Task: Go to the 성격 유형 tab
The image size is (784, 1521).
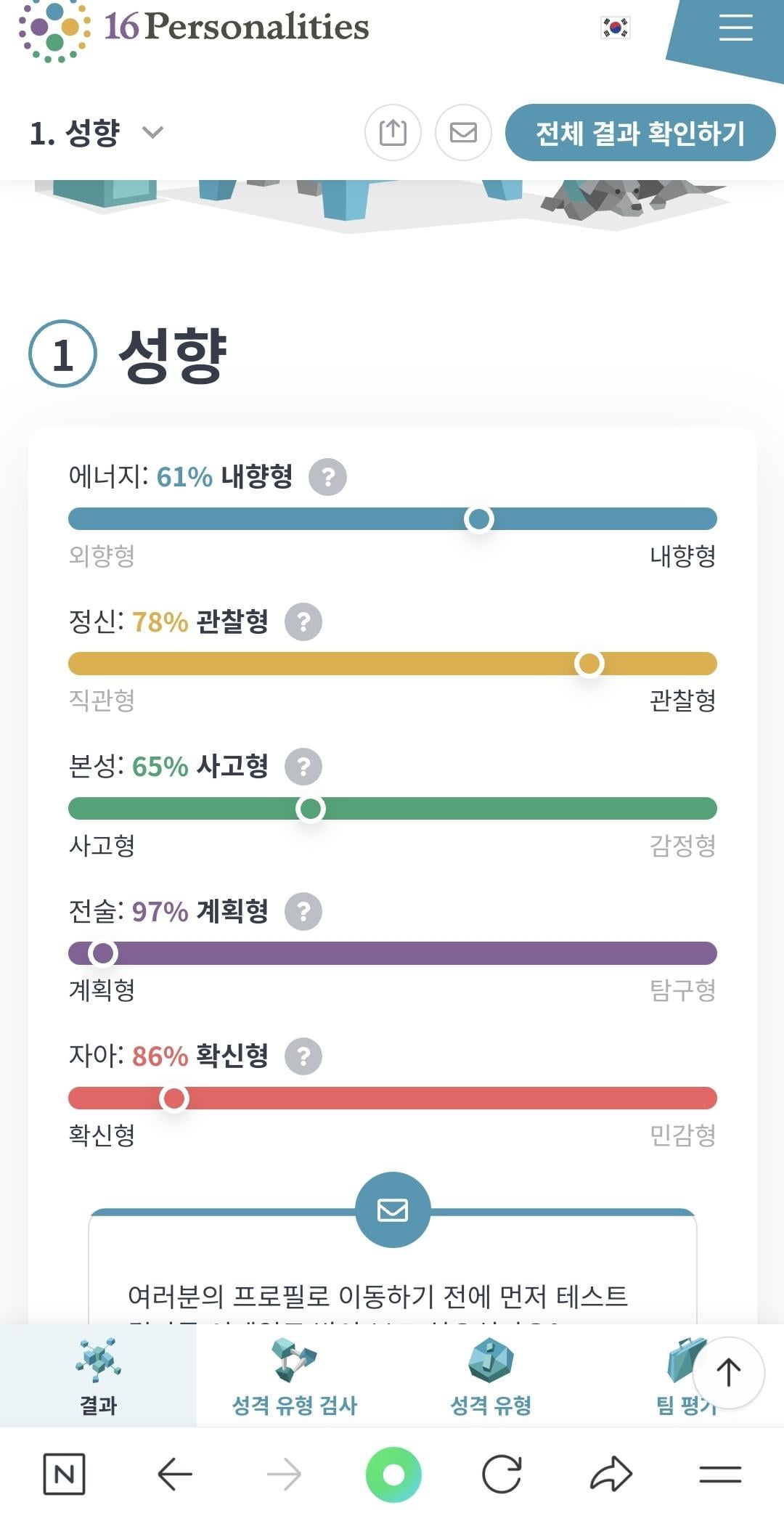Action: pos(491,1376)
